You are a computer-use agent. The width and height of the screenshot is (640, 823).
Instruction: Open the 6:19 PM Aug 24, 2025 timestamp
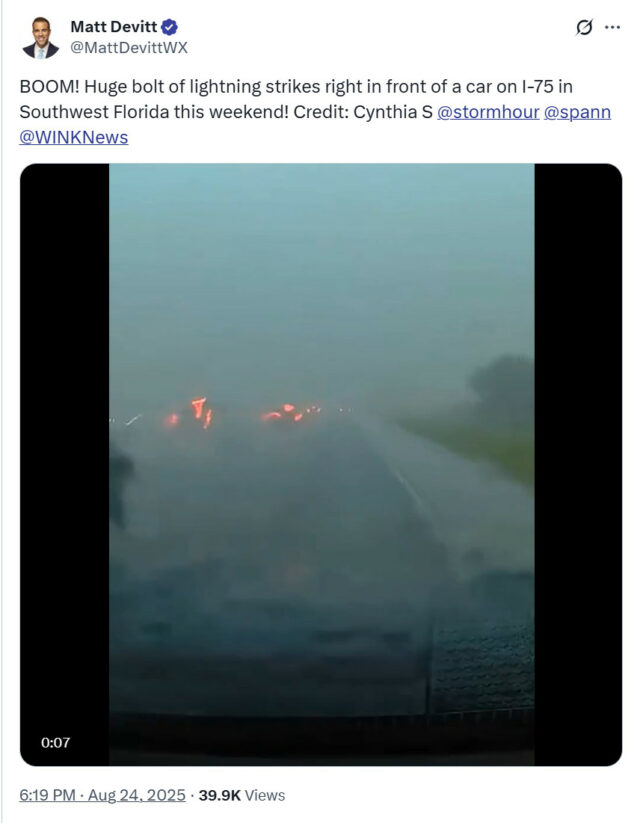102,795
